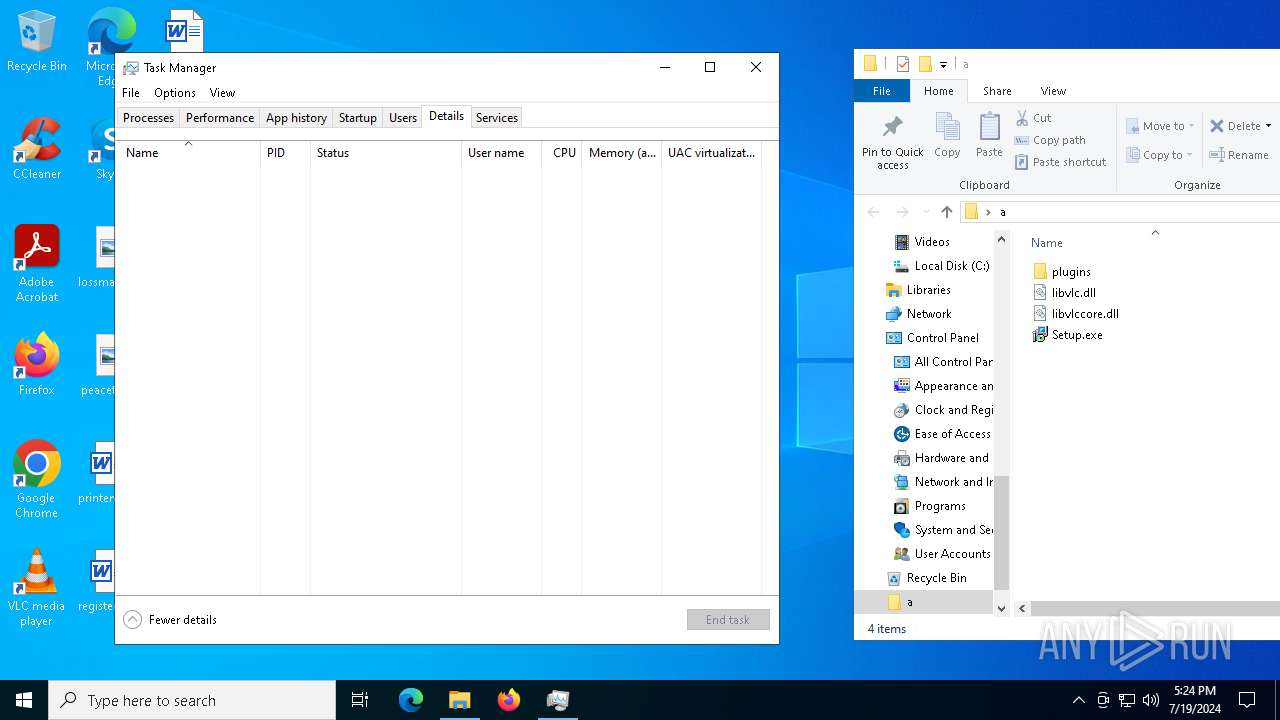Open the plugins folder
The image size is (1280, 720).
pos(1070,272)
